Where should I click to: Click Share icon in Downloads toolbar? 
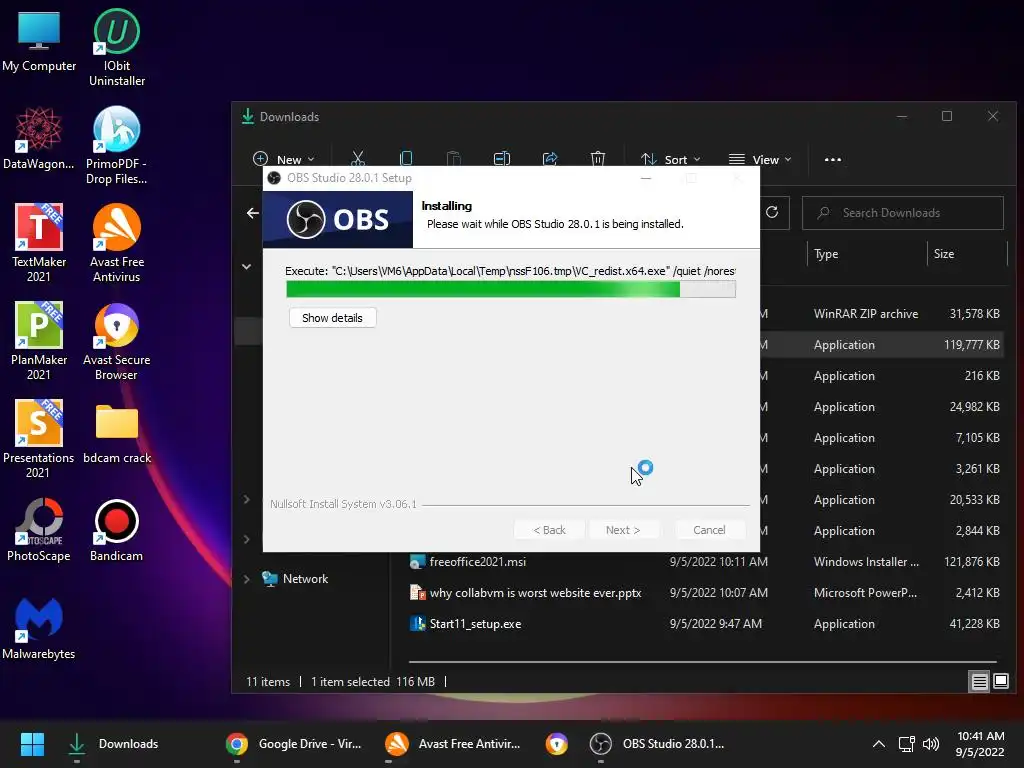(550, 159)
